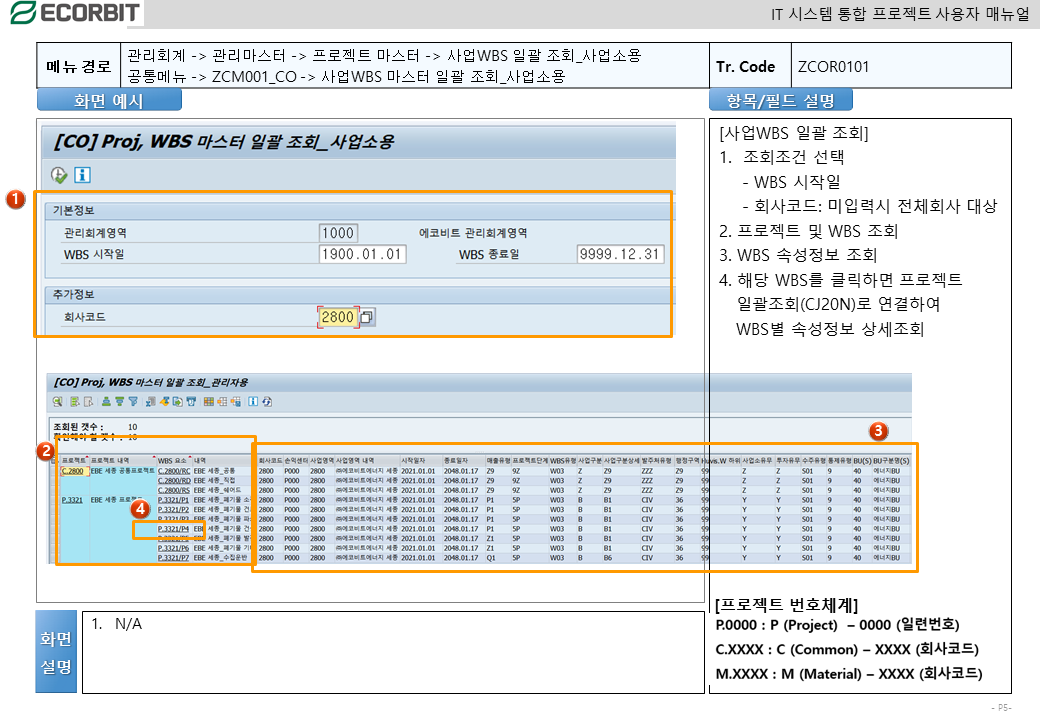Click the change layout grid icon

[208, 401]
